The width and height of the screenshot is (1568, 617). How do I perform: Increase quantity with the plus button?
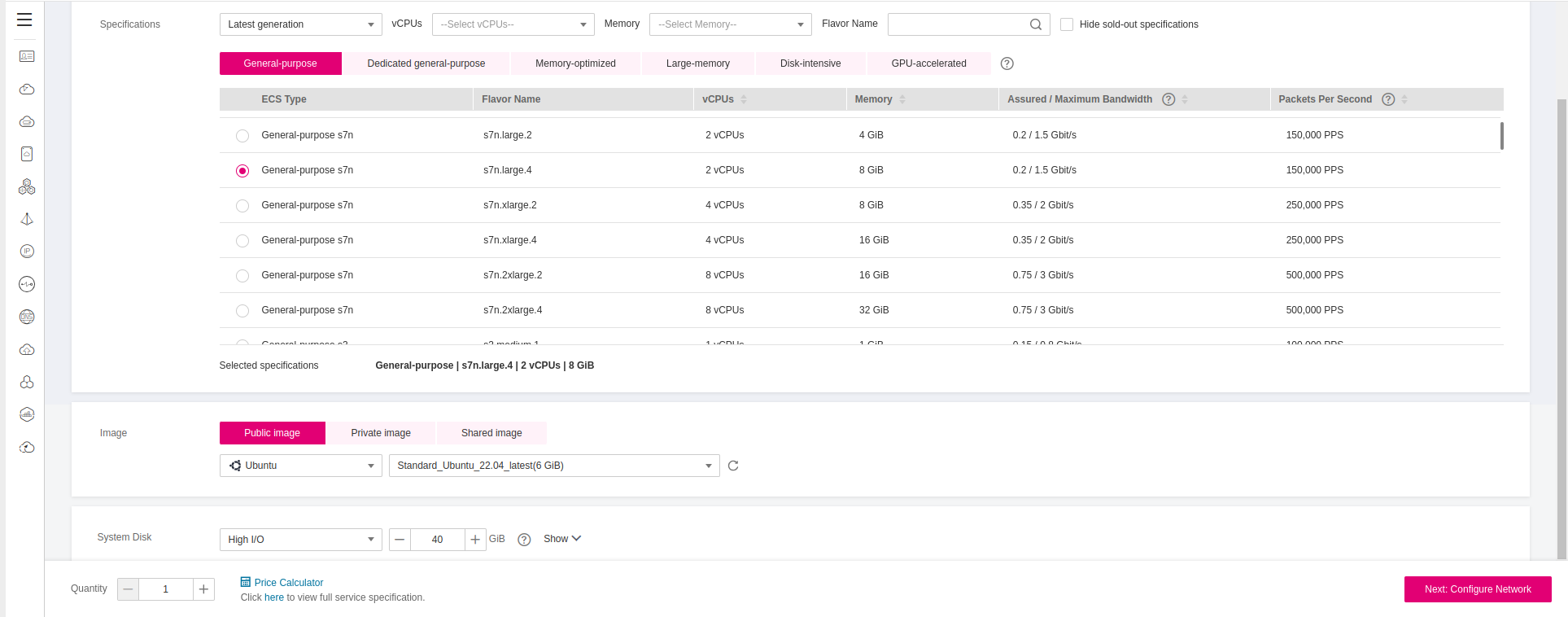203,589
